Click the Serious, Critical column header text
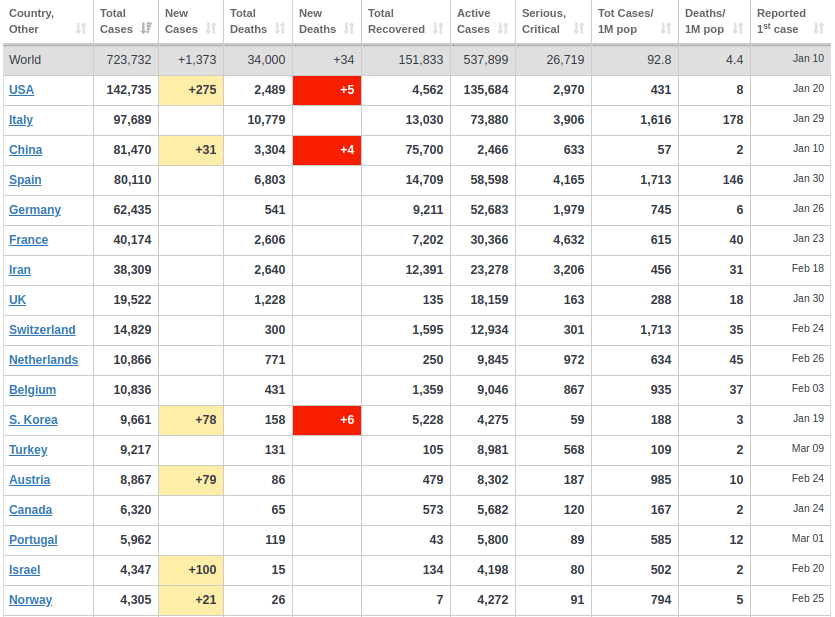This screenshot has width=835, height=617. tap(544, 21)
